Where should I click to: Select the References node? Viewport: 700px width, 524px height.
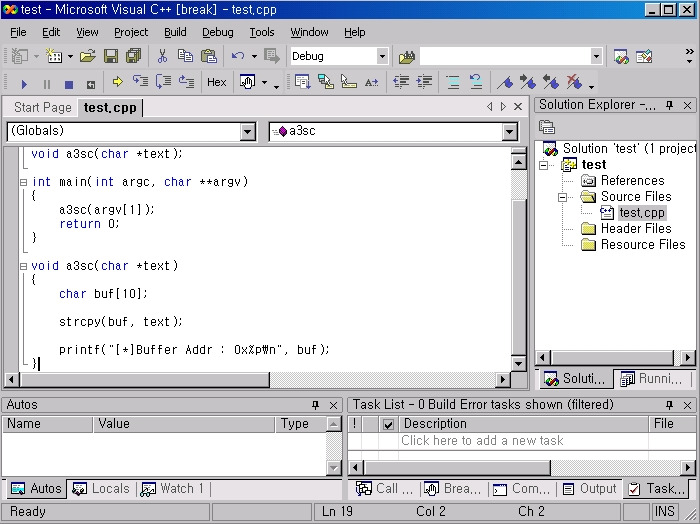coord(633,181)
